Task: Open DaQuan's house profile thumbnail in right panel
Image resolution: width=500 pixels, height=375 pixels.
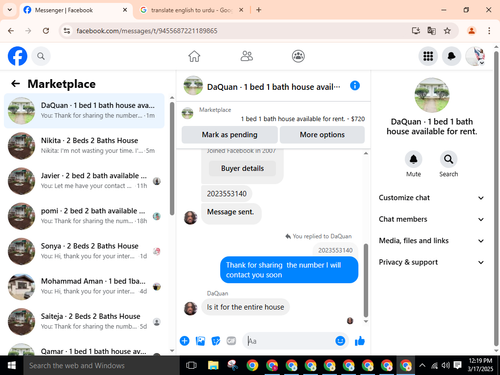Action: 432,95
